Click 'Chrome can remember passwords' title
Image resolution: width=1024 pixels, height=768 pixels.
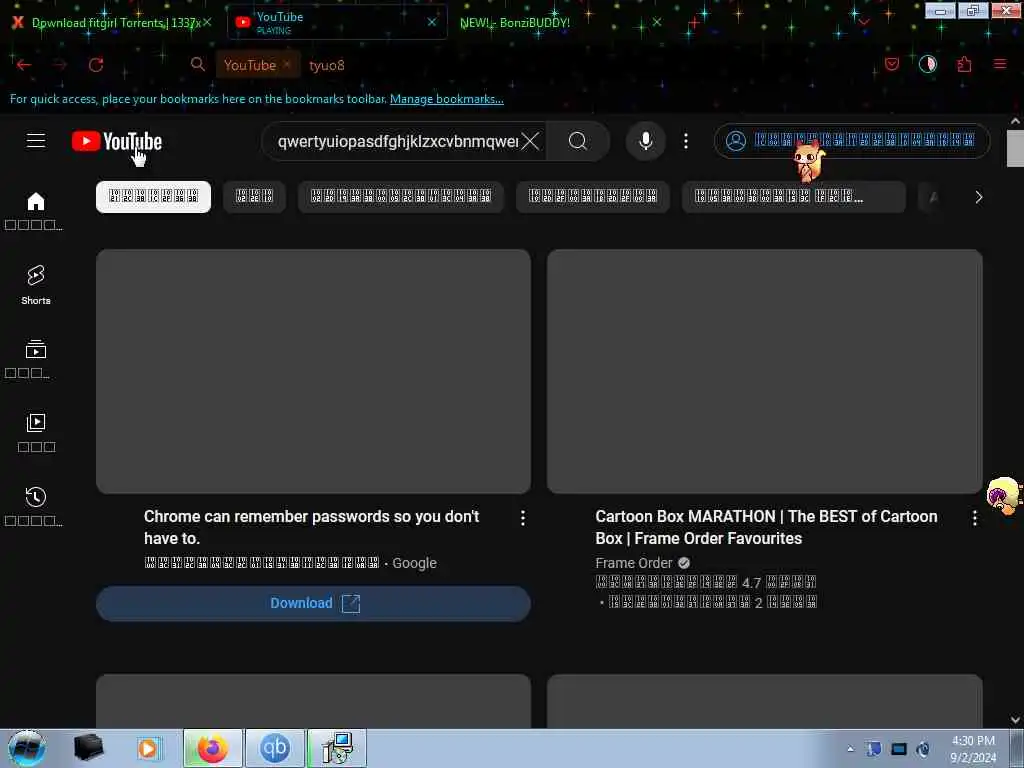tap(312, 527)
